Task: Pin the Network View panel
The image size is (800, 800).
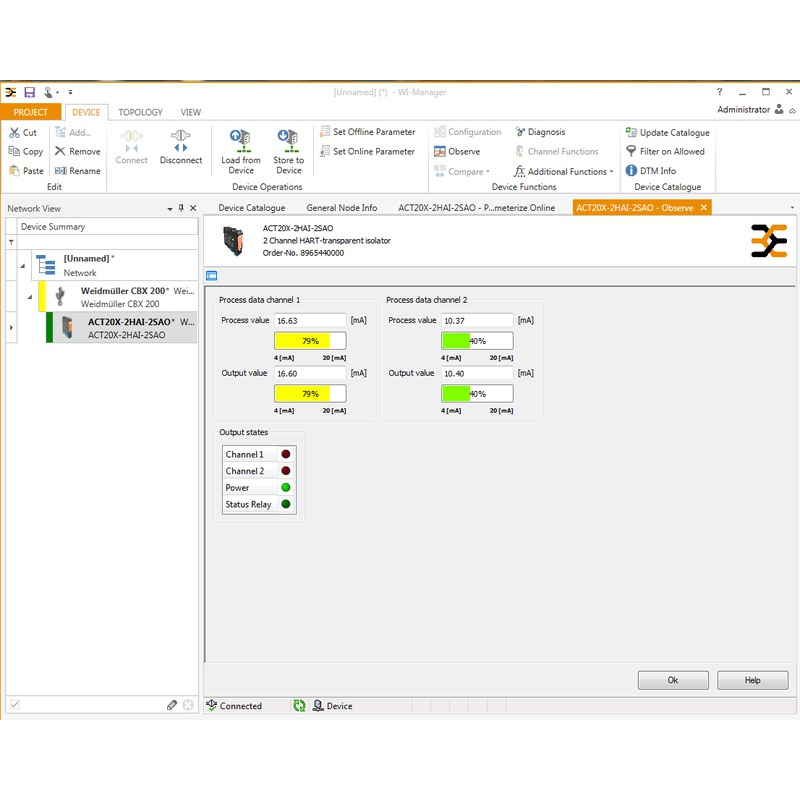Action: (x=181, y=208)
